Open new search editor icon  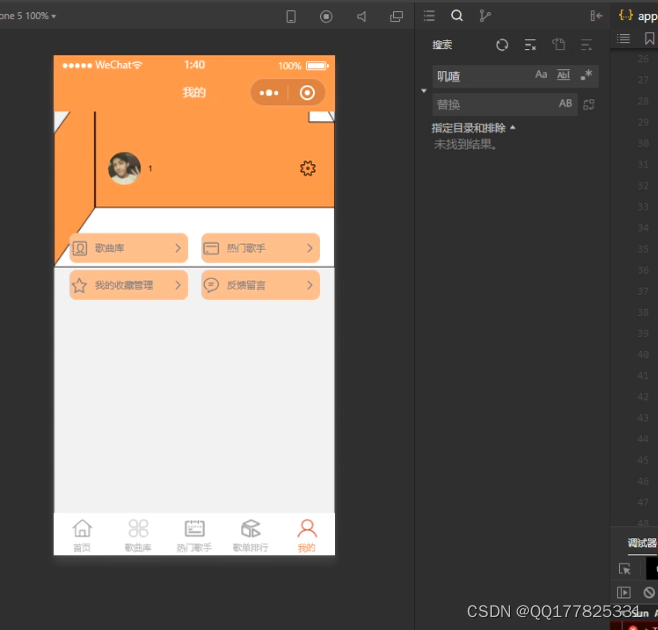[558, 44]
